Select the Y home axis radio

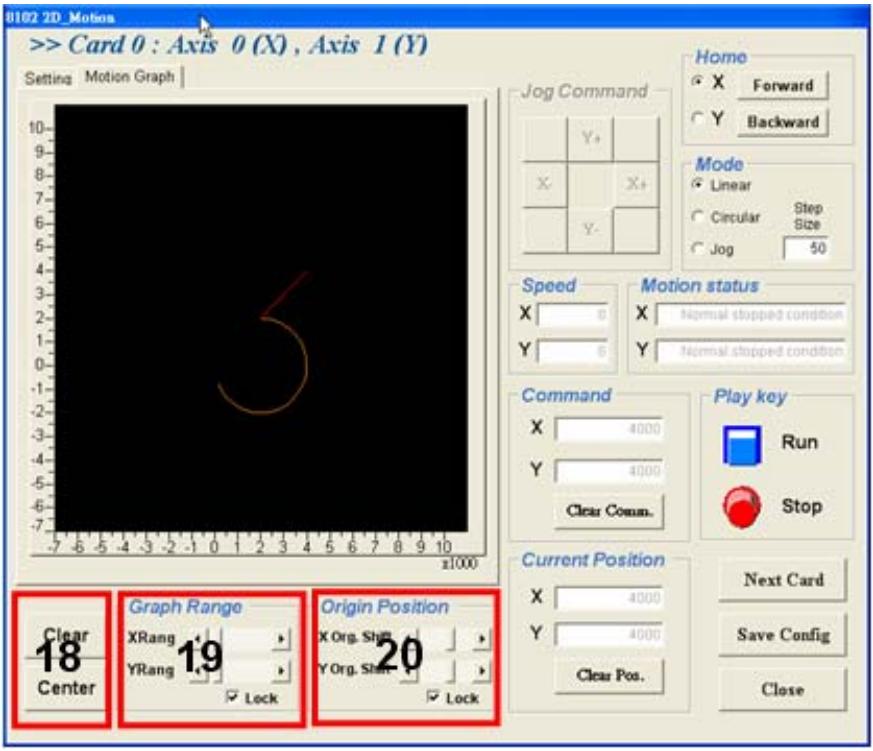point(697,118)
